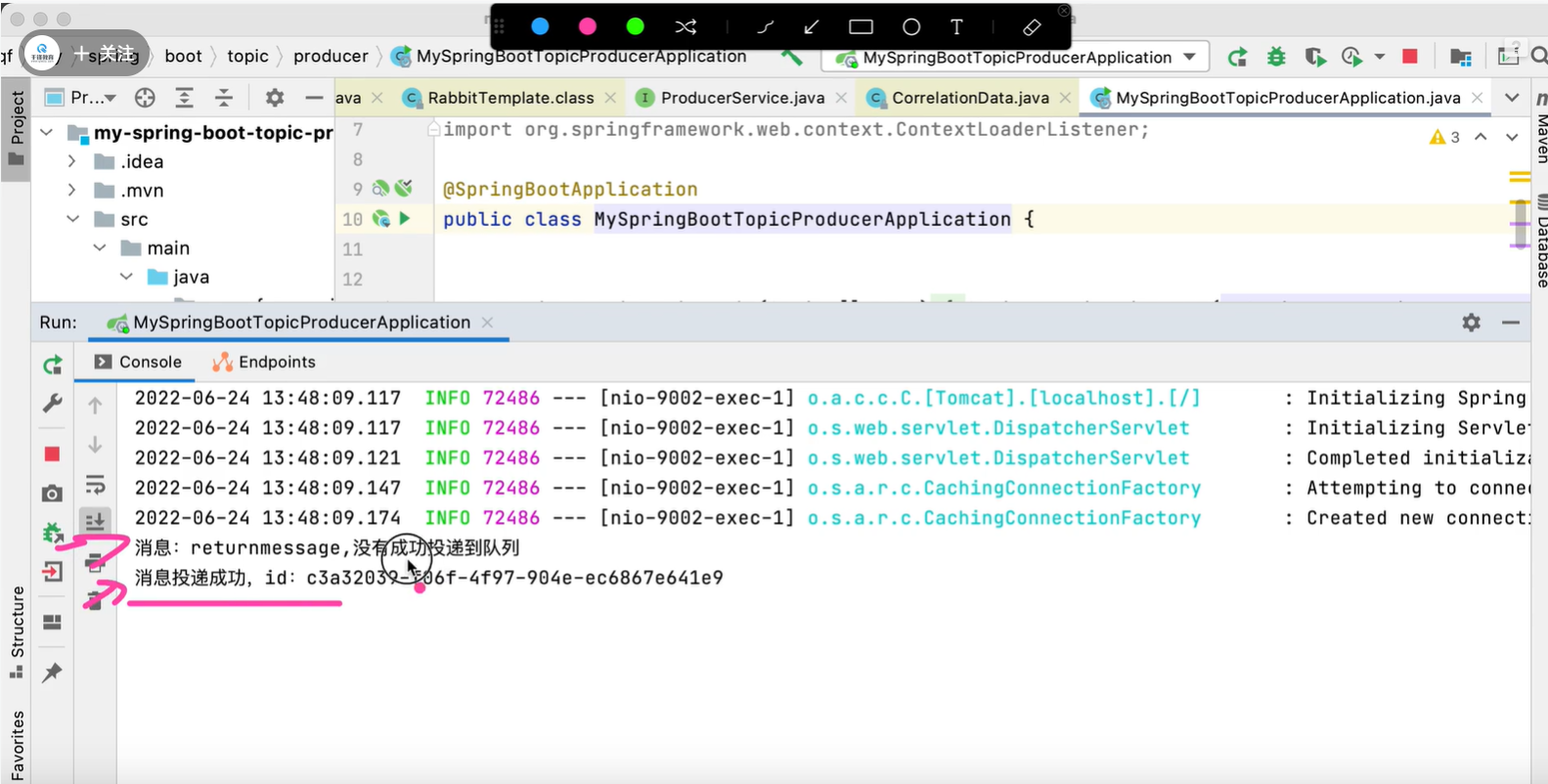Open Run panel settings gear
The height and width of the screenshot is (784, 1548).
point(1472,322)
